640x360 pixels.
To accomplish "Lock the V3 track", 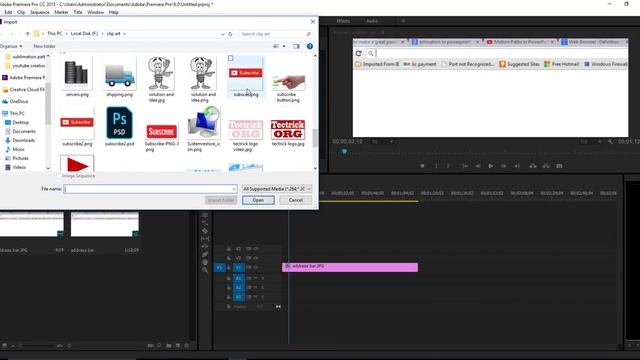I will 229,249.
